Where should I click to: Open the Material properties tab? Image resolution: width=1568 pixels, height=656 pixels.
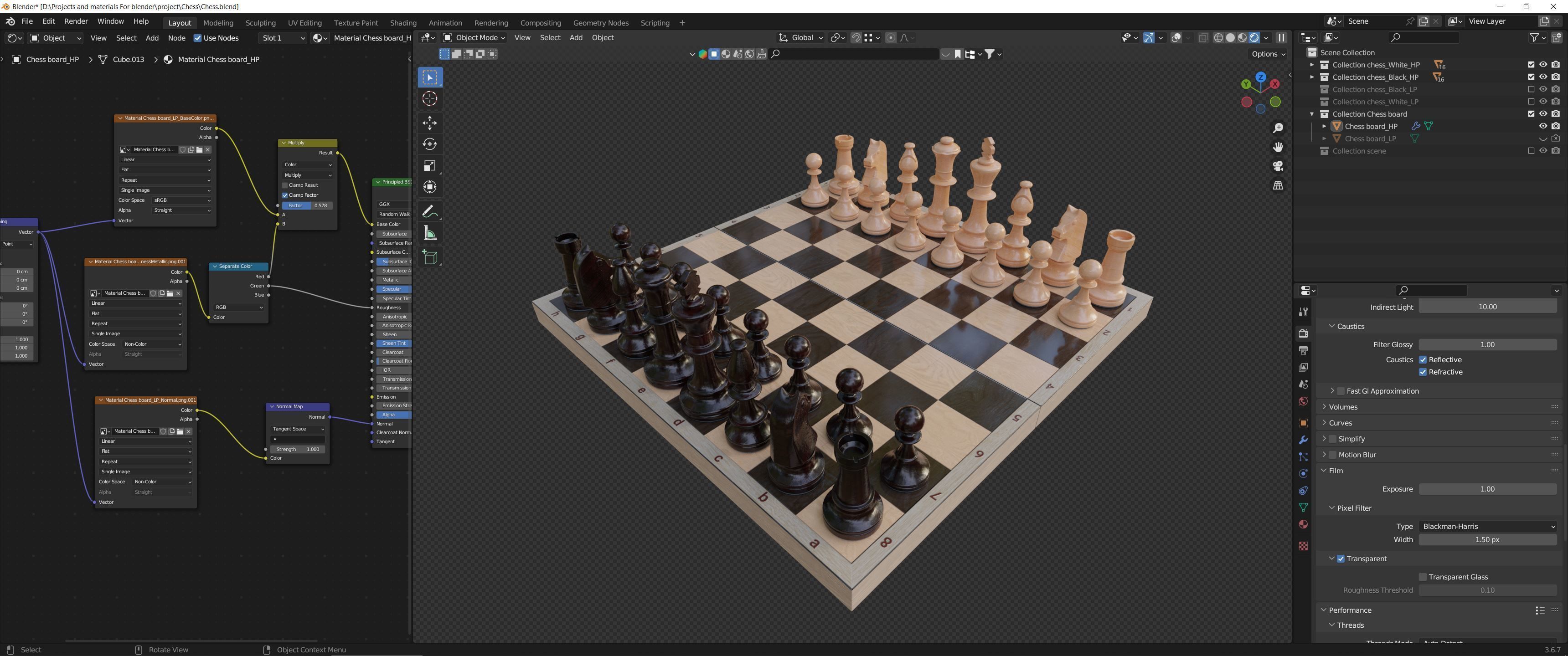[1303, 524]
